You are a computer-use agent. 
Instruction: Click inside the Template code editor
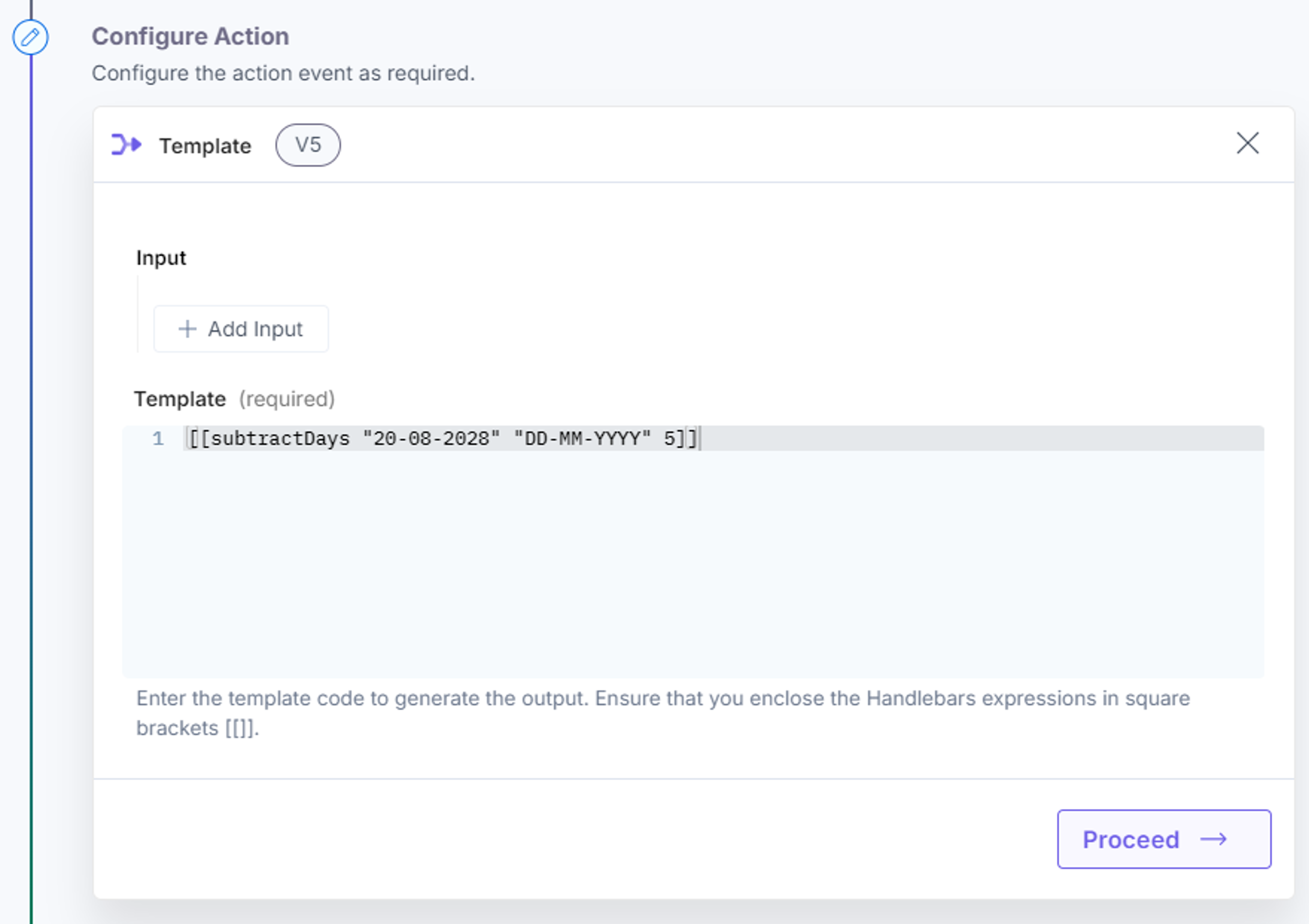pyautogui.click(x=693, y=552)
